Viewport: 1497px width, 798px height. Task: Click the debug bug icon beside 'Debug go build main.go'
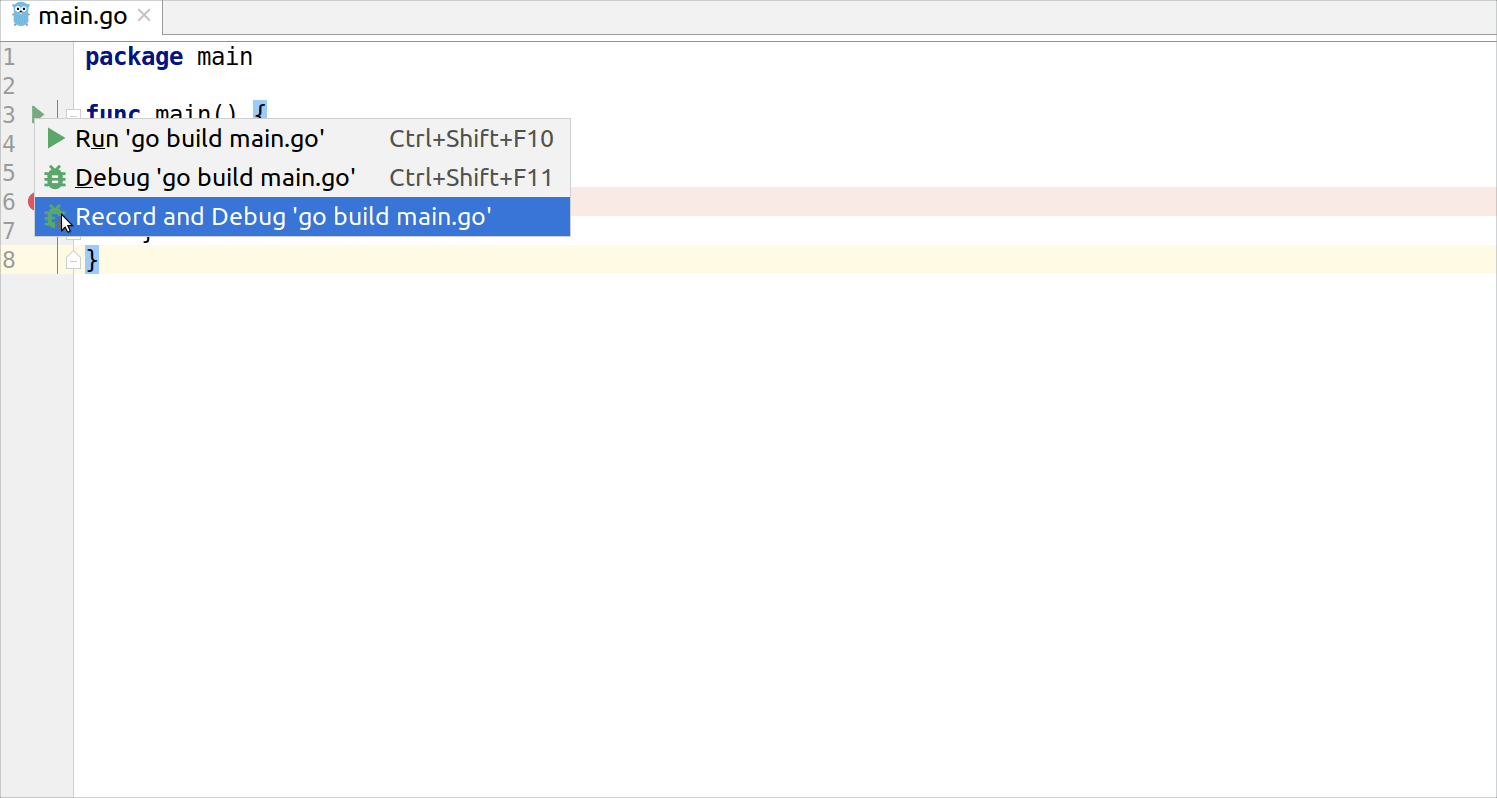(54, 177)
